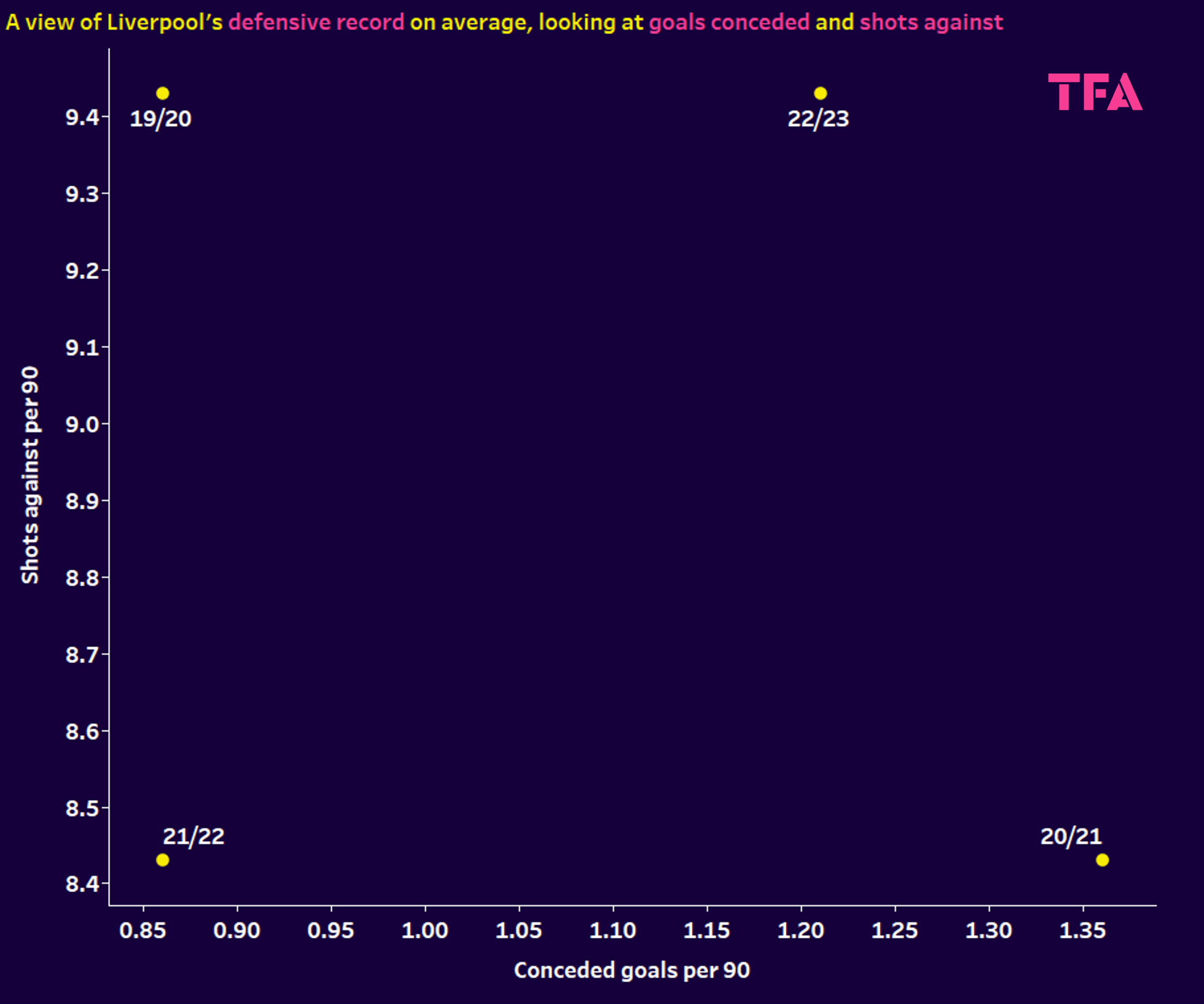
Task: Click the 'Conceded goals per 90' axis title
Action: pyautogui.click(x=632, y=971)
